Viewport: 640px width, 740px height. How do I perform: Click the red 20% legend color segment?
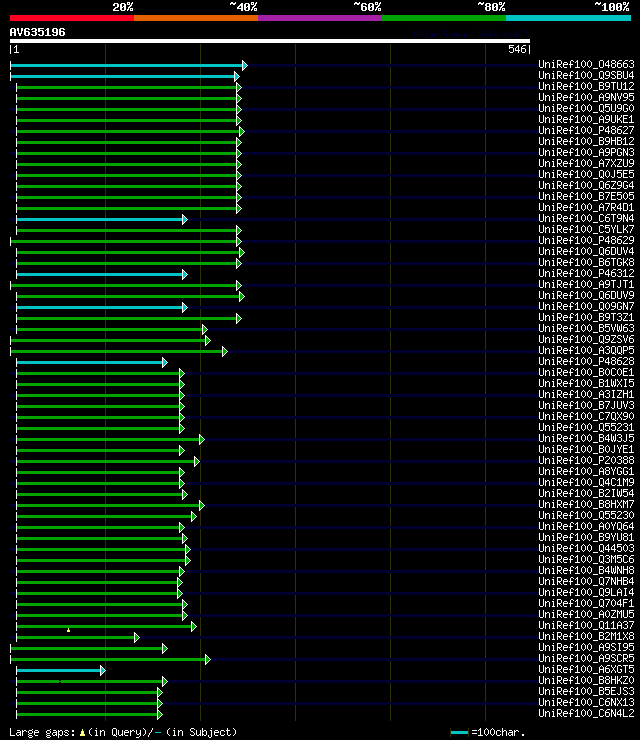coord(72,18)
